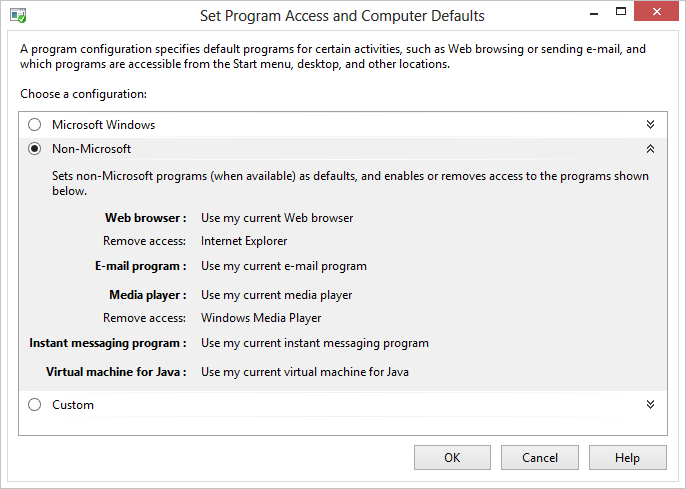Choose the Custom radio button

35,405
